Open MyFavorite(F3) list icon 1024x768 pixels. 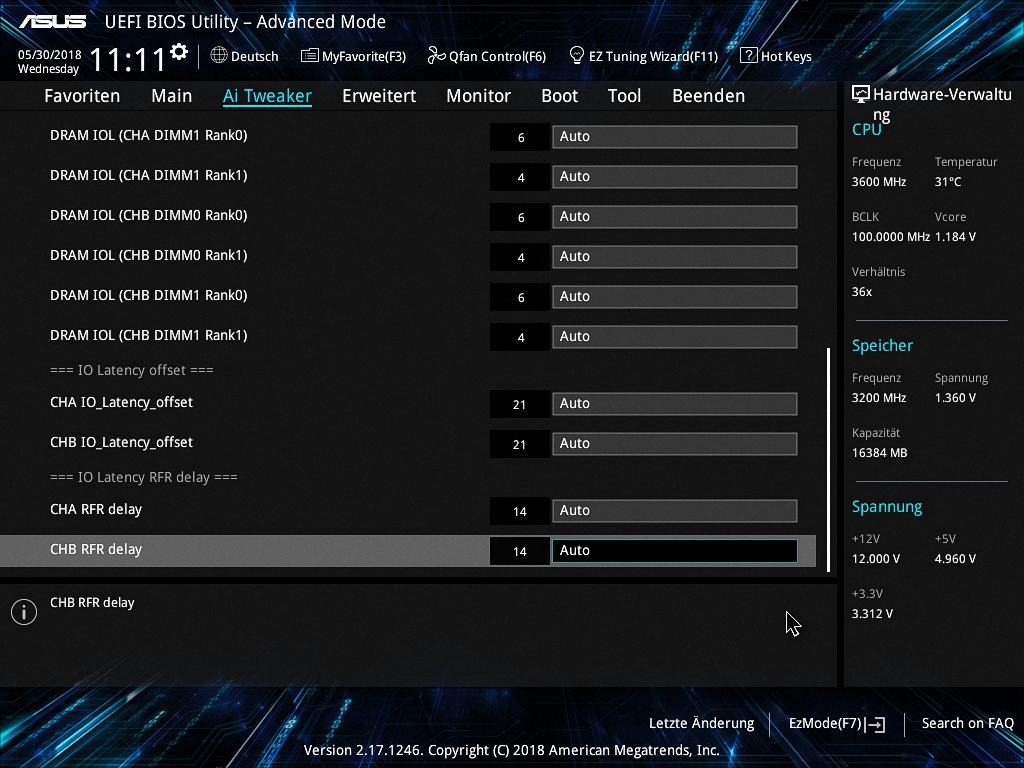(x=309, y=56)
